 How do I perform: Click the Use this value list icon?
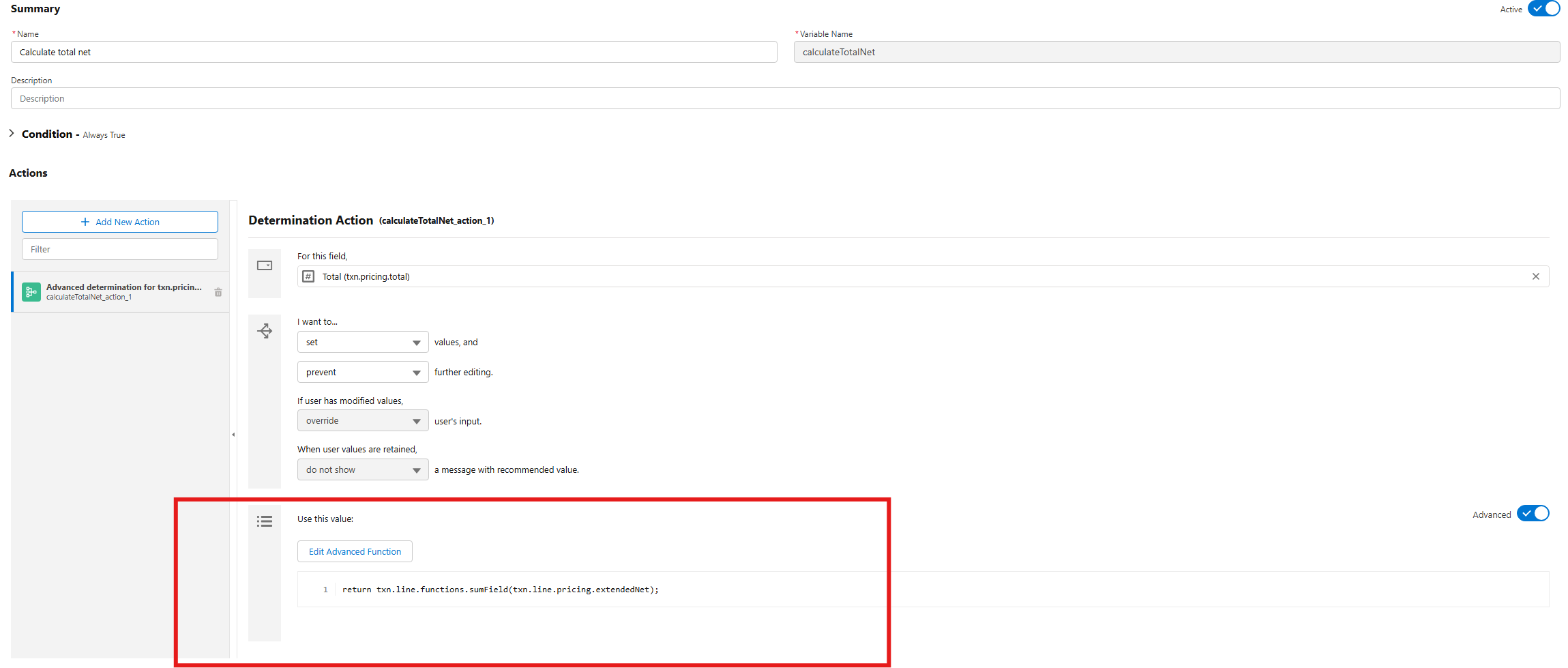click(265, 521)
